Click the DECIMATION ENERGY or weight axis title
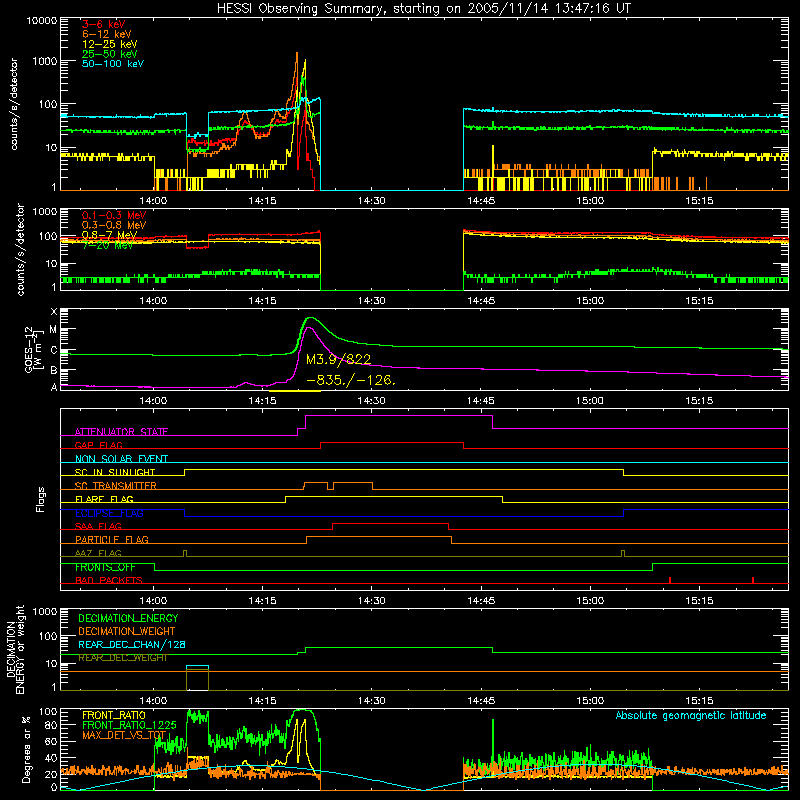This screenshot has height=800, width=800. (x=15, y=649)
